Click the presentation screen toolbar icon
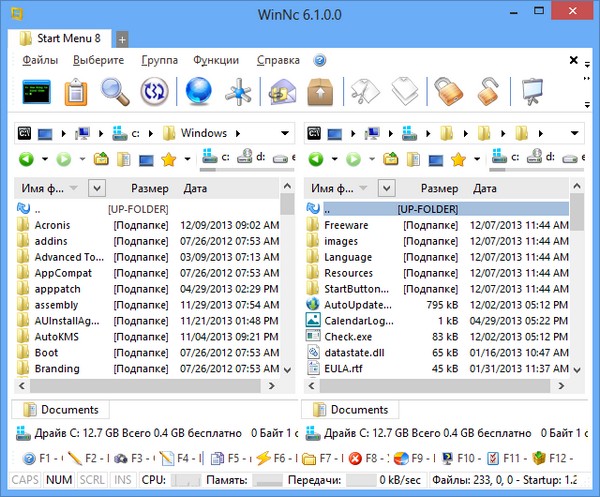This screenshot has height=497, width=600. 535,92
